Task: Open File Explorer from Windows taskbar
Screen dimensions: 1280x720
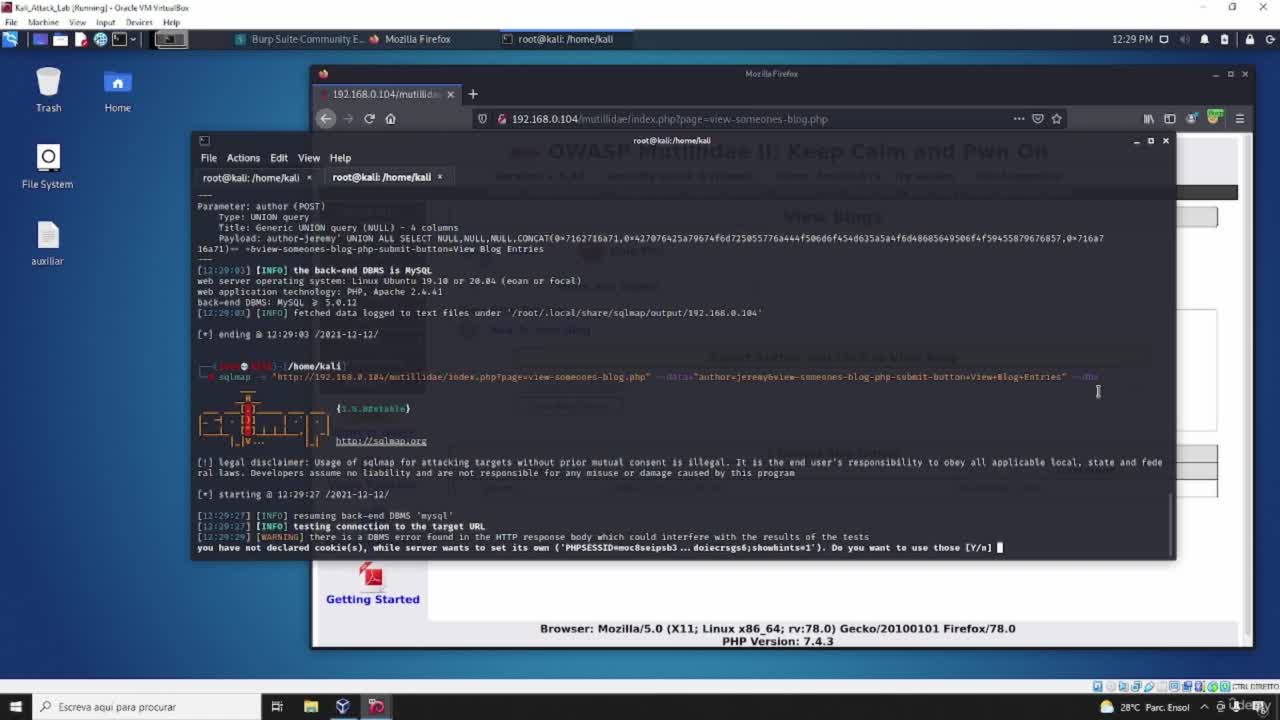Action: coord(311,707)
